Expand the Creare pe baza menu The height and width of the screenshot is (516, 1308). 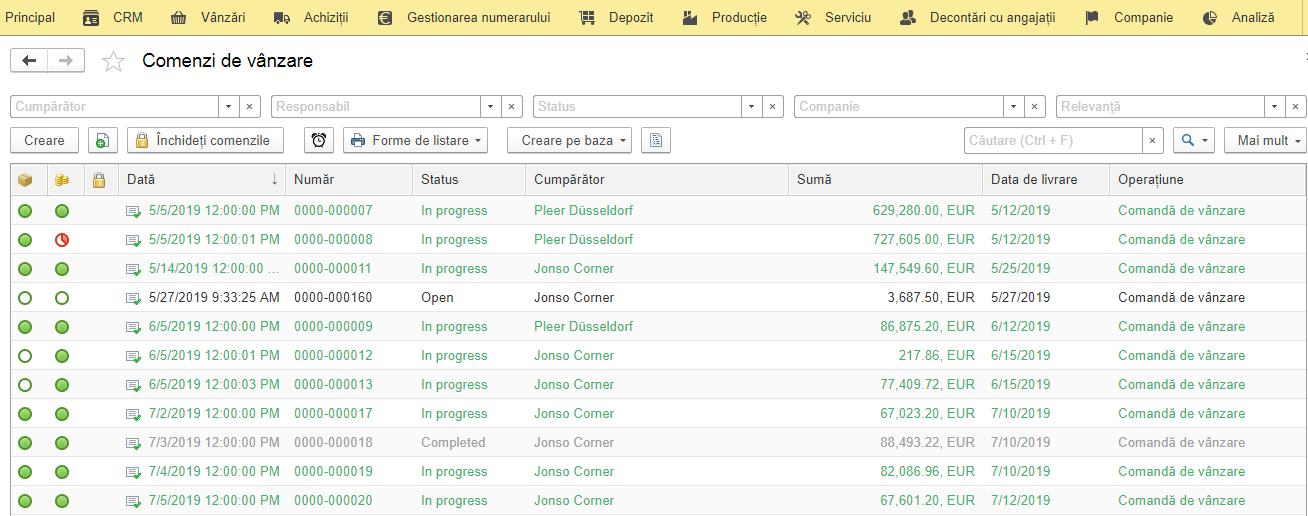point(570,141)
